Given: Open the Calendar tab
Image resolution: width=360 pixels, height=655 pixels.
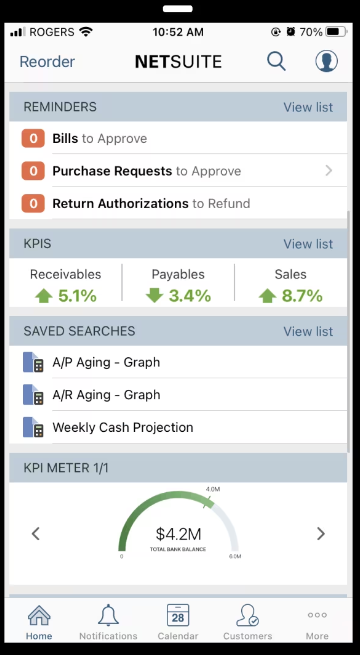Looking at the screenshot, I should point(178,622).
